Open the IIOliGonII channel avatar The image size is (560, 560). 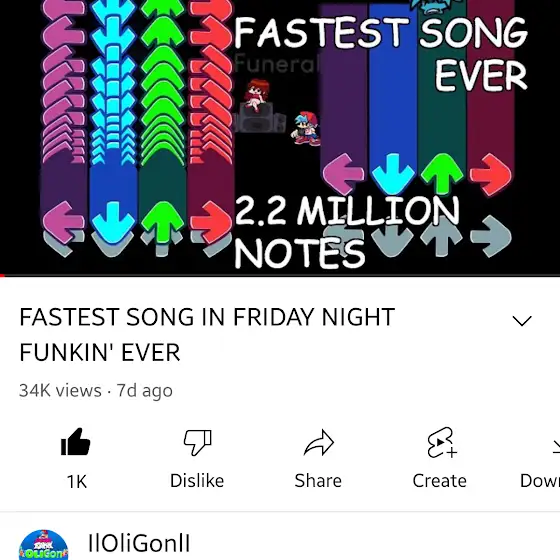tap(43, 545)
